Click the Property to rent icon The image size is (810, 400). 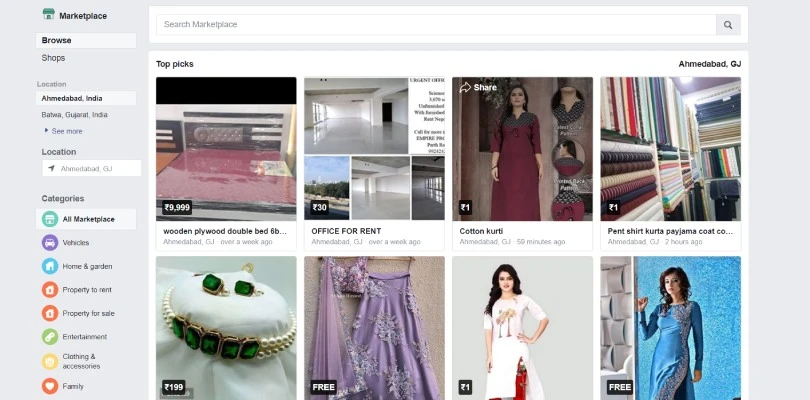tap(50, 290)
